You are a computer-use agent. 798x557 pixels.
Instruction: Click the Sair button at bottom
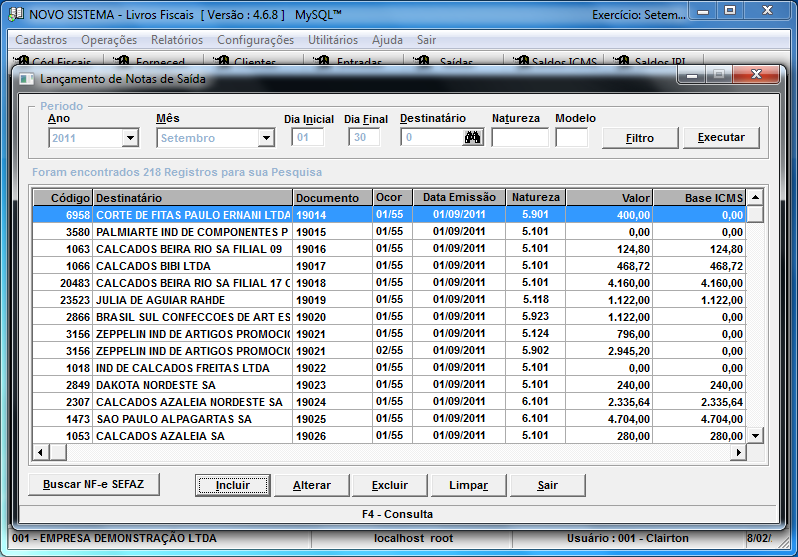[548, 485]
